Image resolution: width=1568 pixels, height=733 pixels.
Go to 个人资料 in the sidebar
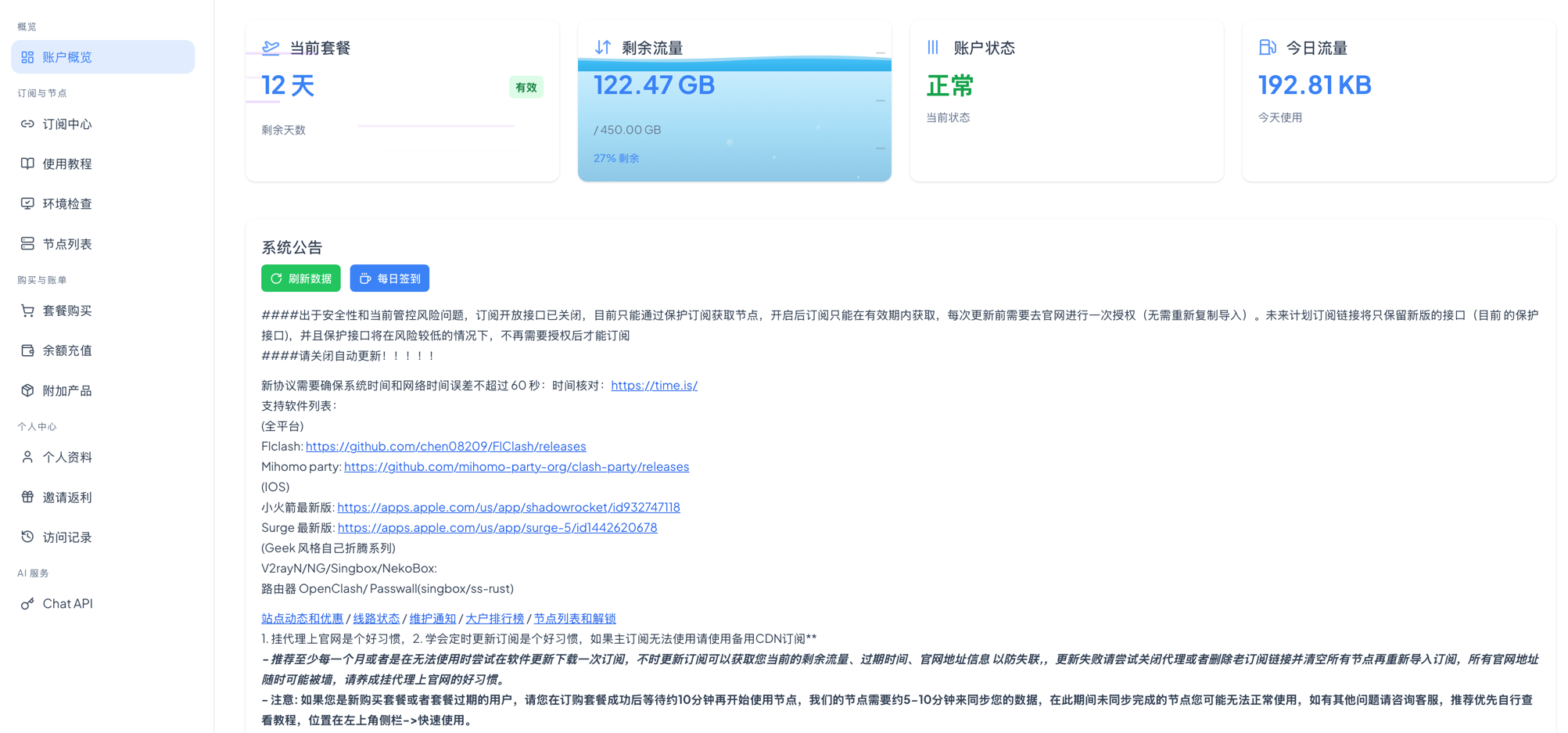[67, 458]
